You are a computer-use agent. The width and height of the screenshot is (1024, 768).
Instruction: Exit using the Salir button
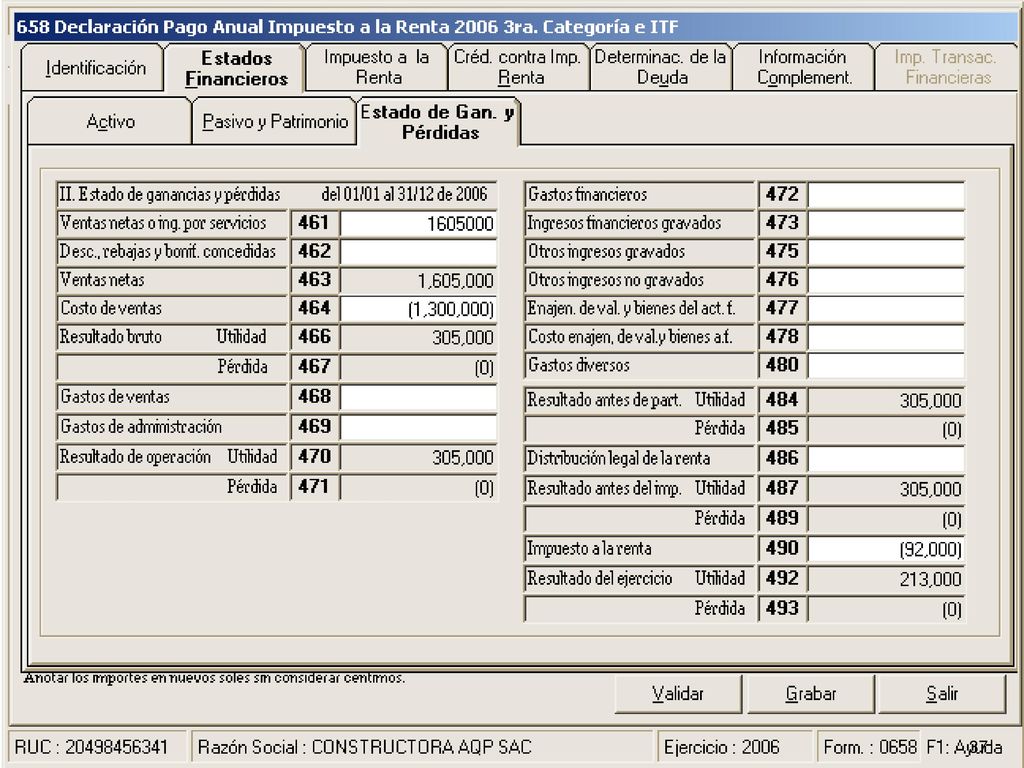point(942,694)
